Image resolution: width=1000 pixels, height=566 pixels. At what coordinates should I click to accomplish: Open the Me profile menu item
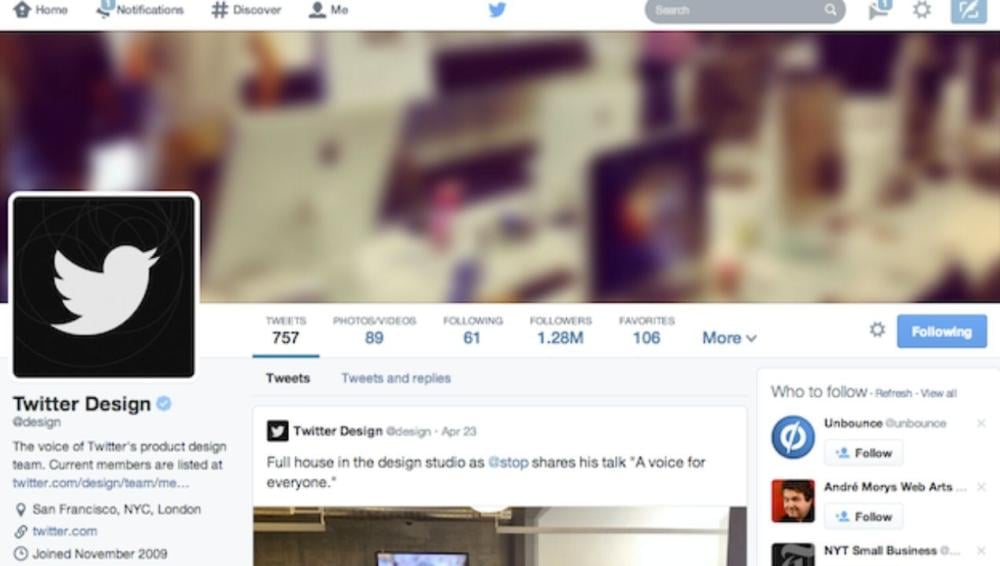pos(328,10)
